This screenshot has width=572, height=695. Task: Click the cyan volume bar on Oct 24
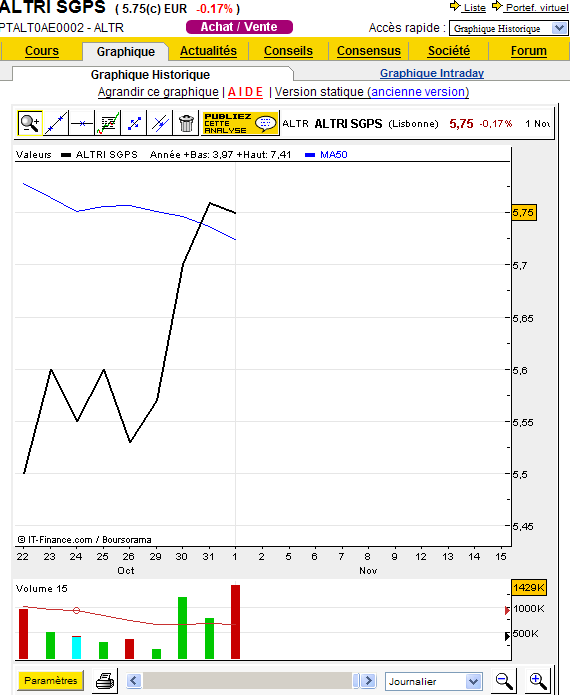tap(76, 648)
